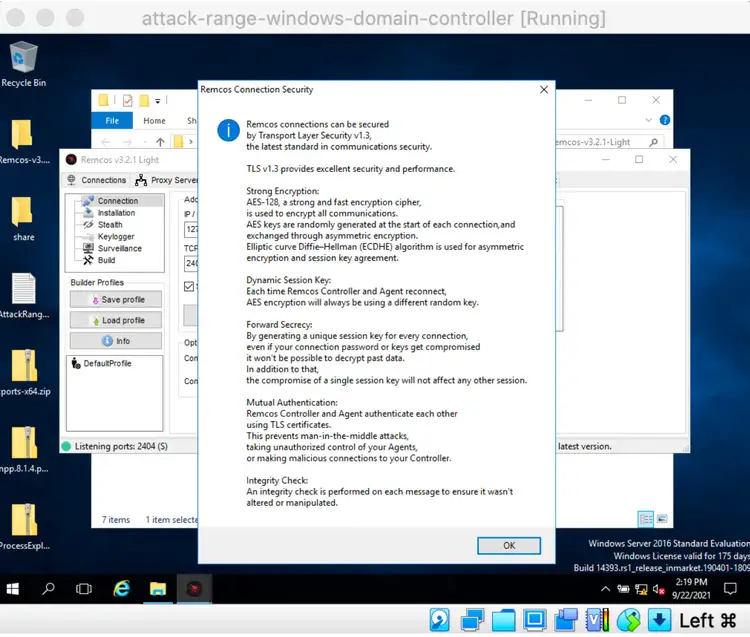Open Internet Explorer from the taskbar
The height and width of the screenshot is (637, 750).
[122, 589]
